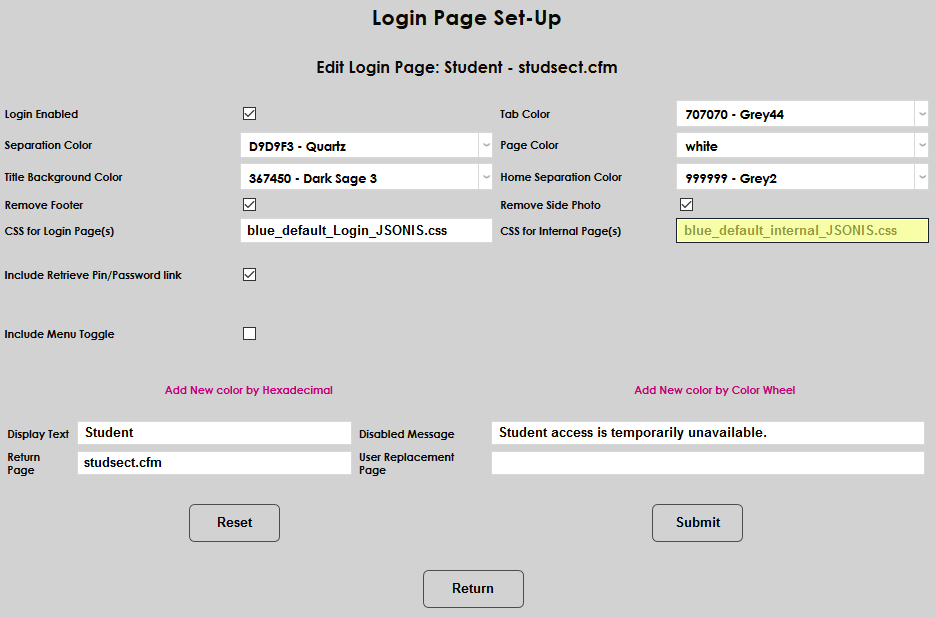This screenshot has height=618, width=936.
Task: Click the Return button
Action: coord(473,589)
